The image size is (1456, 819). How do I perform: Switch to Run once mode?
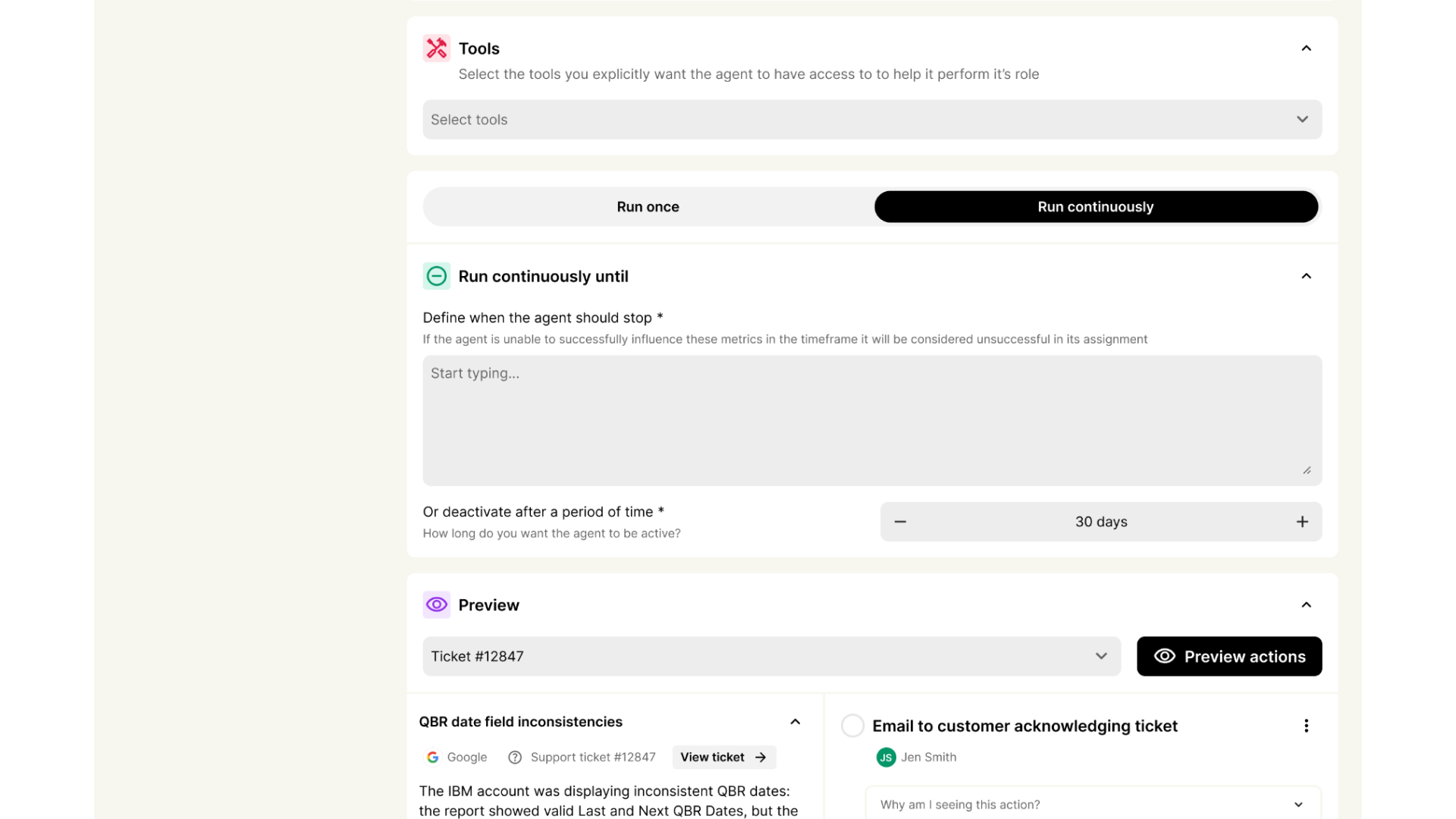click(648, 207)
